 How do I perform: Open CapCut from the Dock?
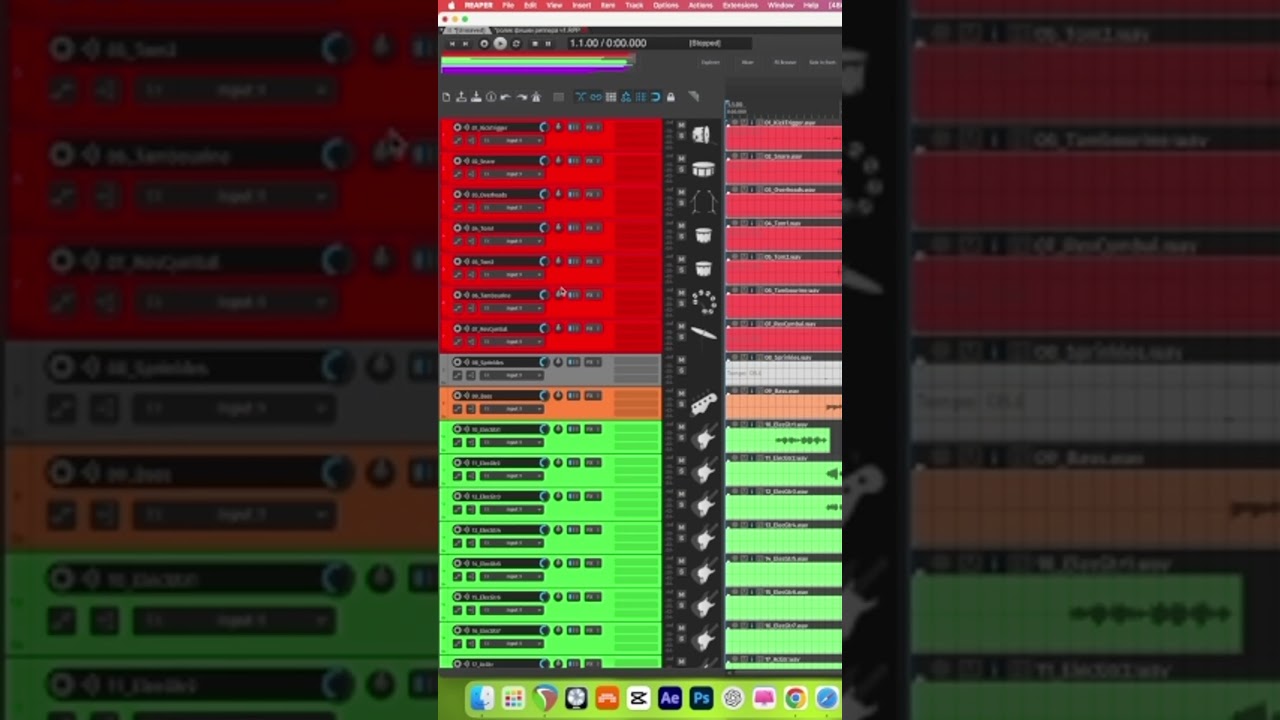[638, 698]
